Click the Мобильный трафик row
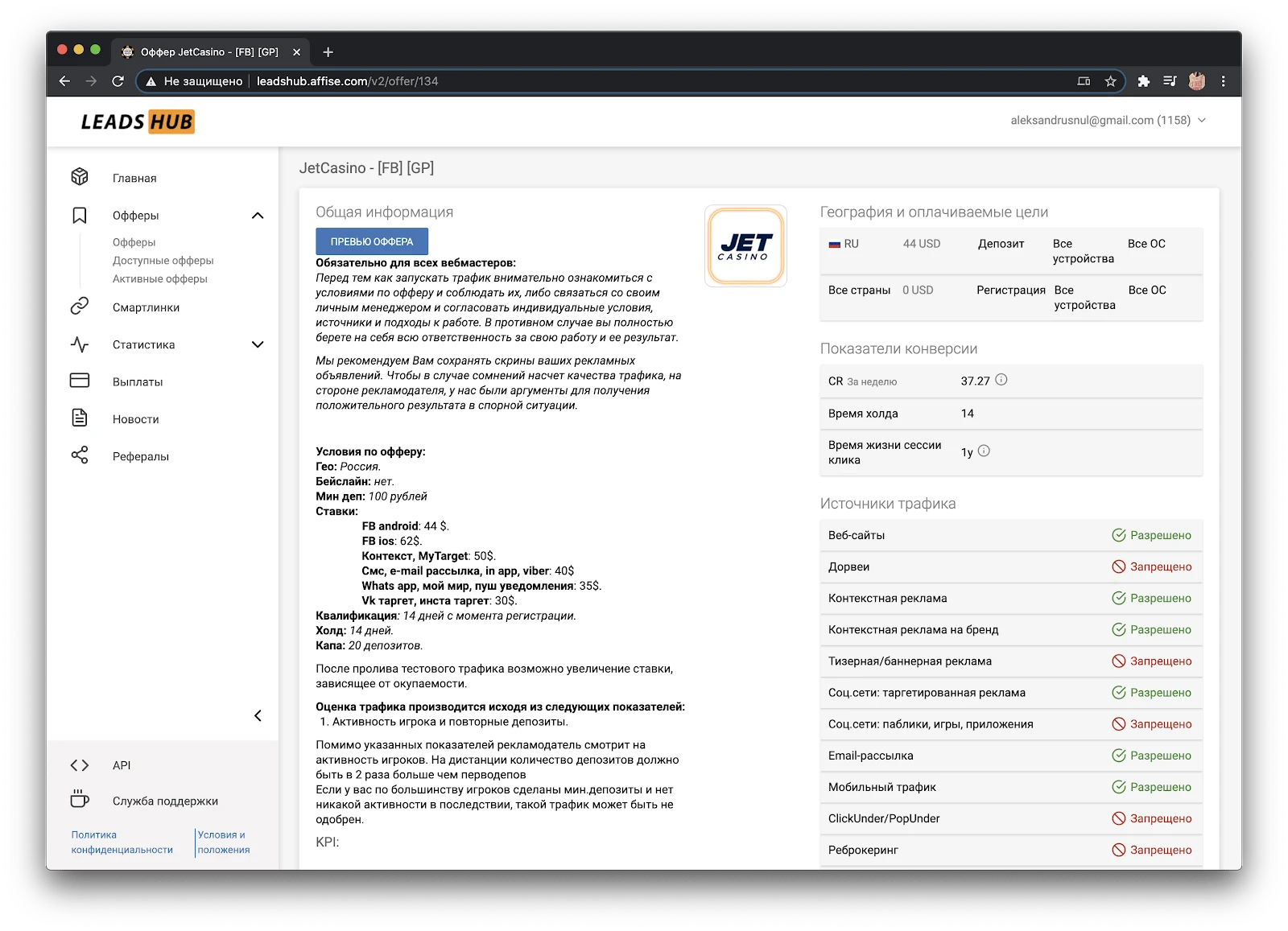 click(1011, 787)
